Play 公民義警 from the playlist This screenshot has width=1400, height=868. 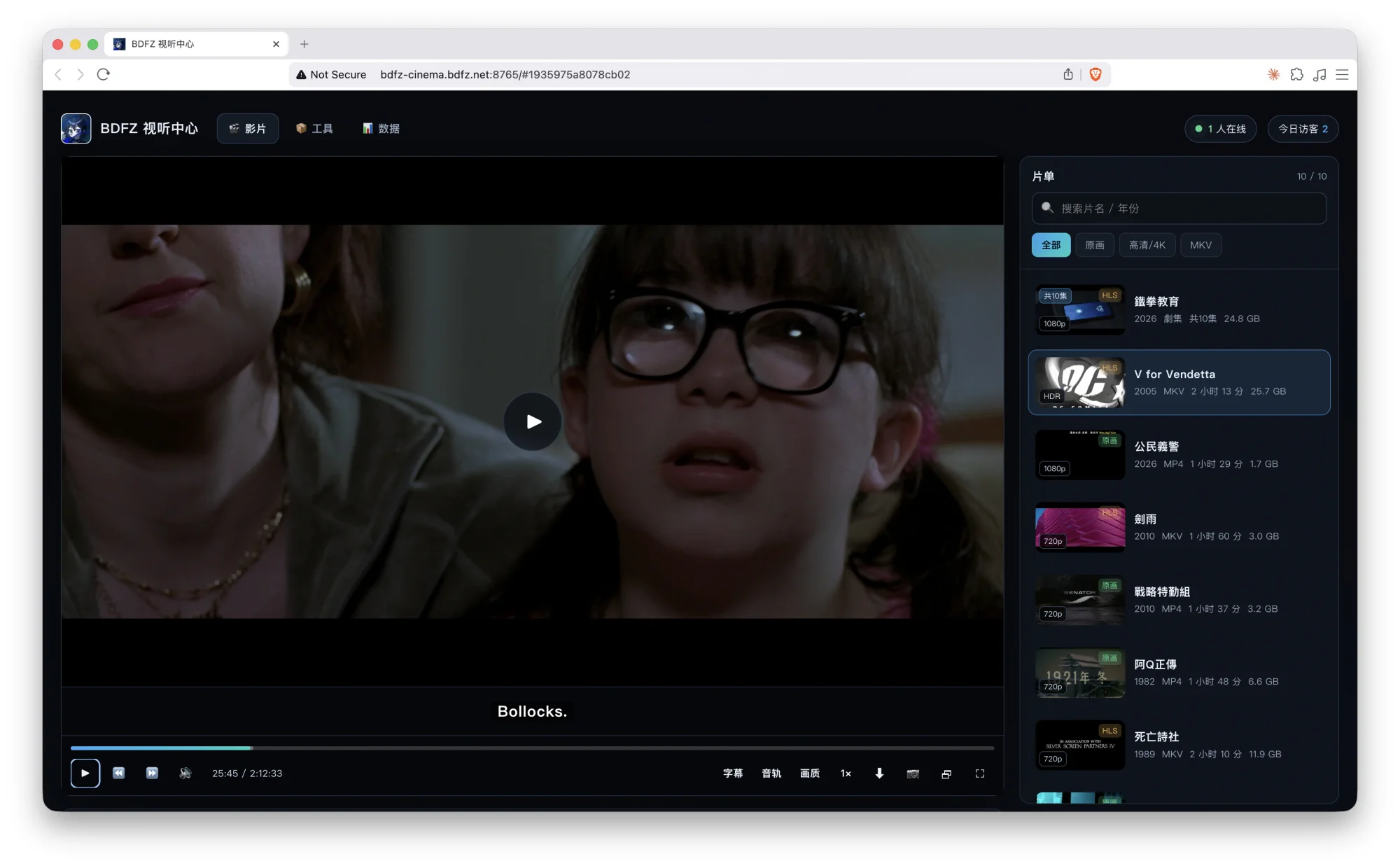(1179, 455)
